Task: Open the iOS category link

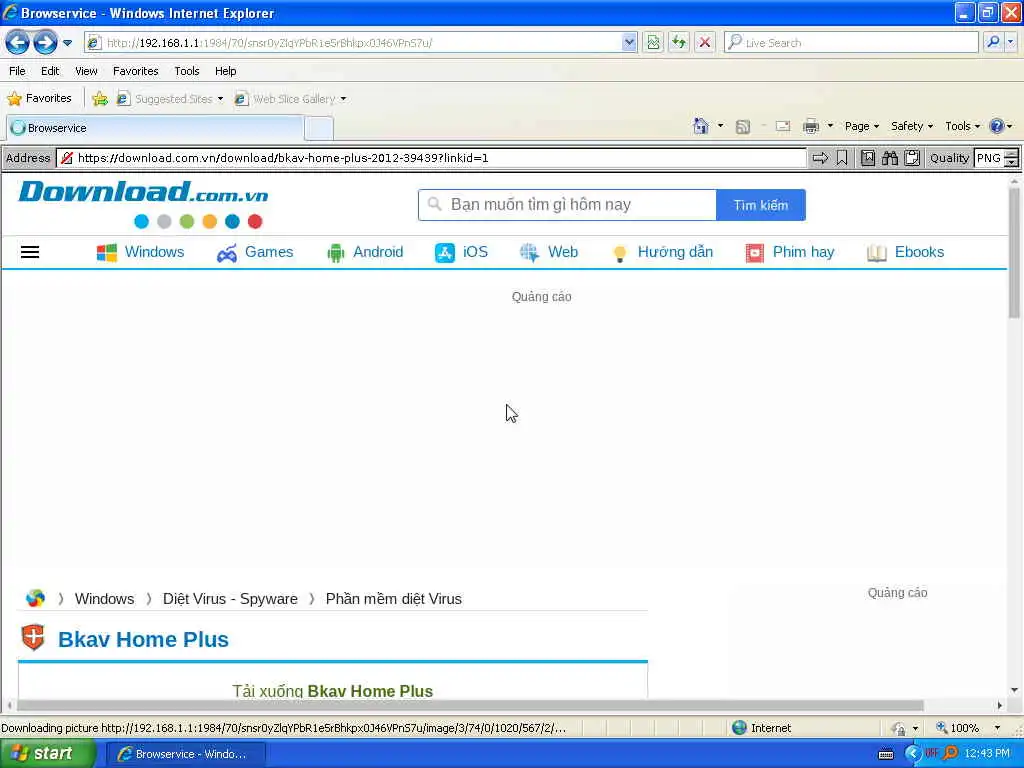Action: (461, 252)
